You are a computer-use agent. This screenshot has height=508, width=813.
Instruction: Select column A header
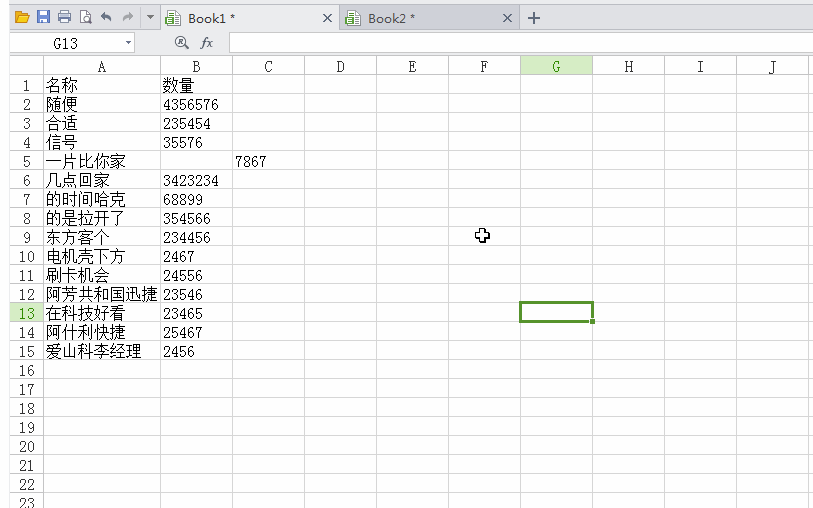(102, 66)
